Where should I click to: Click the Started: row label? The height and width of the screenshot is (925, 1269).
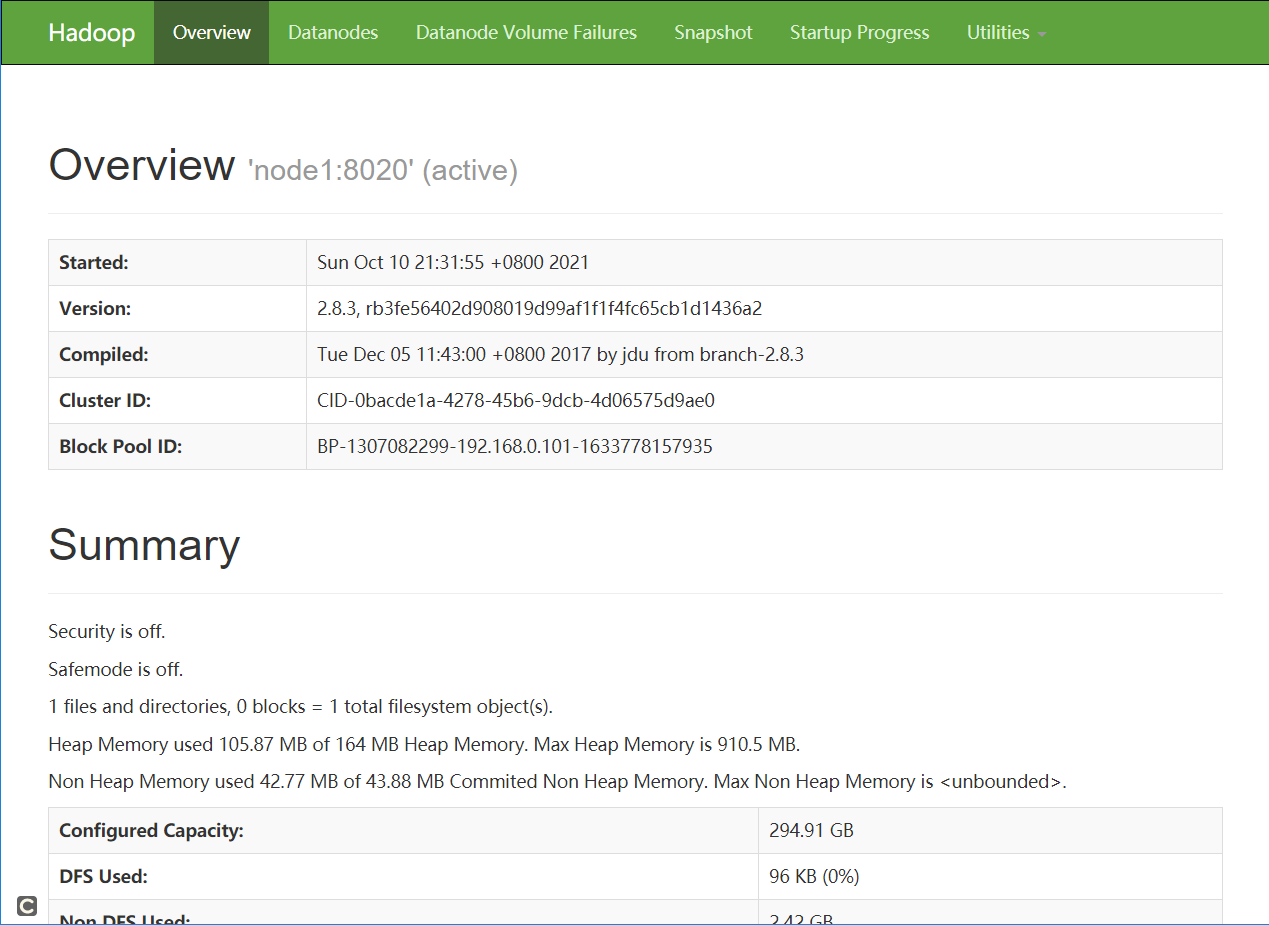tap(94, 263)
